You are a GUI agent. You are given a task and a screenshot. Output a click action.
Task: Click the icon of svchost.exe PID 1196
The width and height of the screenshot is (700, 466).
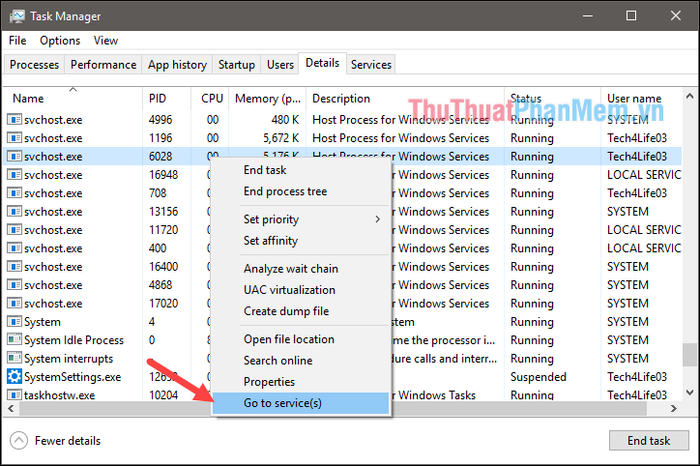pyautogui.click(x=14, y=138)
